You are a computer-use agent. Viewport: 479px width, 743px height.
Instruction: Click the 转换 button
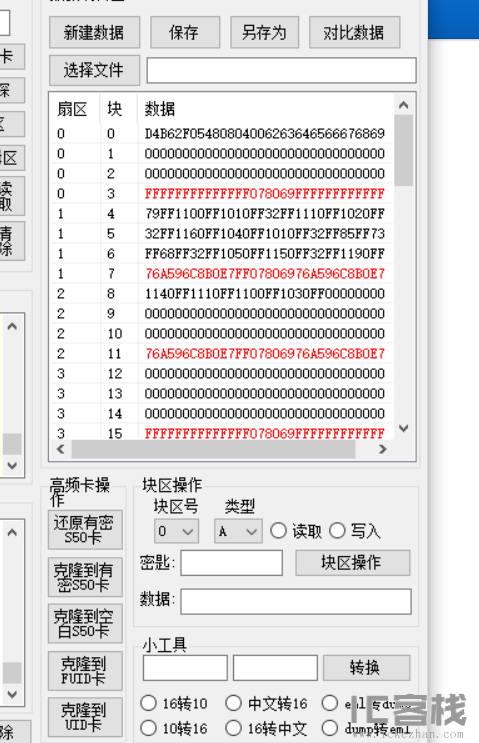point(366,668)
